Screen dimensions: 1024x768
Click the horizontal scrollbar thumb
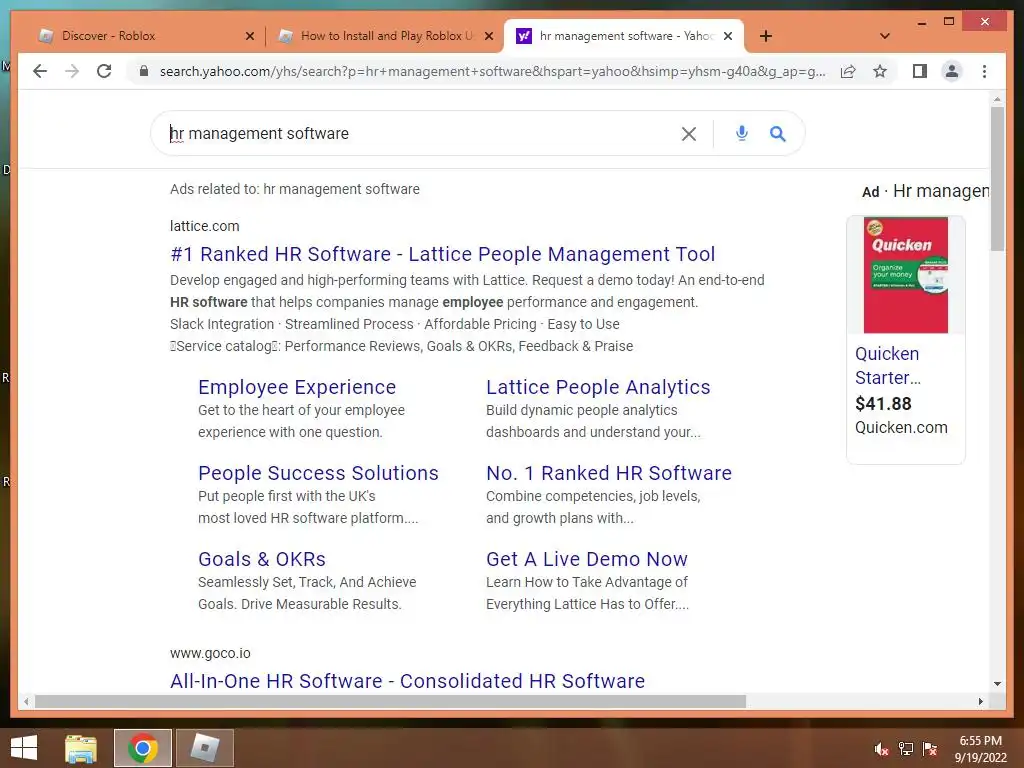coord(391,701)
